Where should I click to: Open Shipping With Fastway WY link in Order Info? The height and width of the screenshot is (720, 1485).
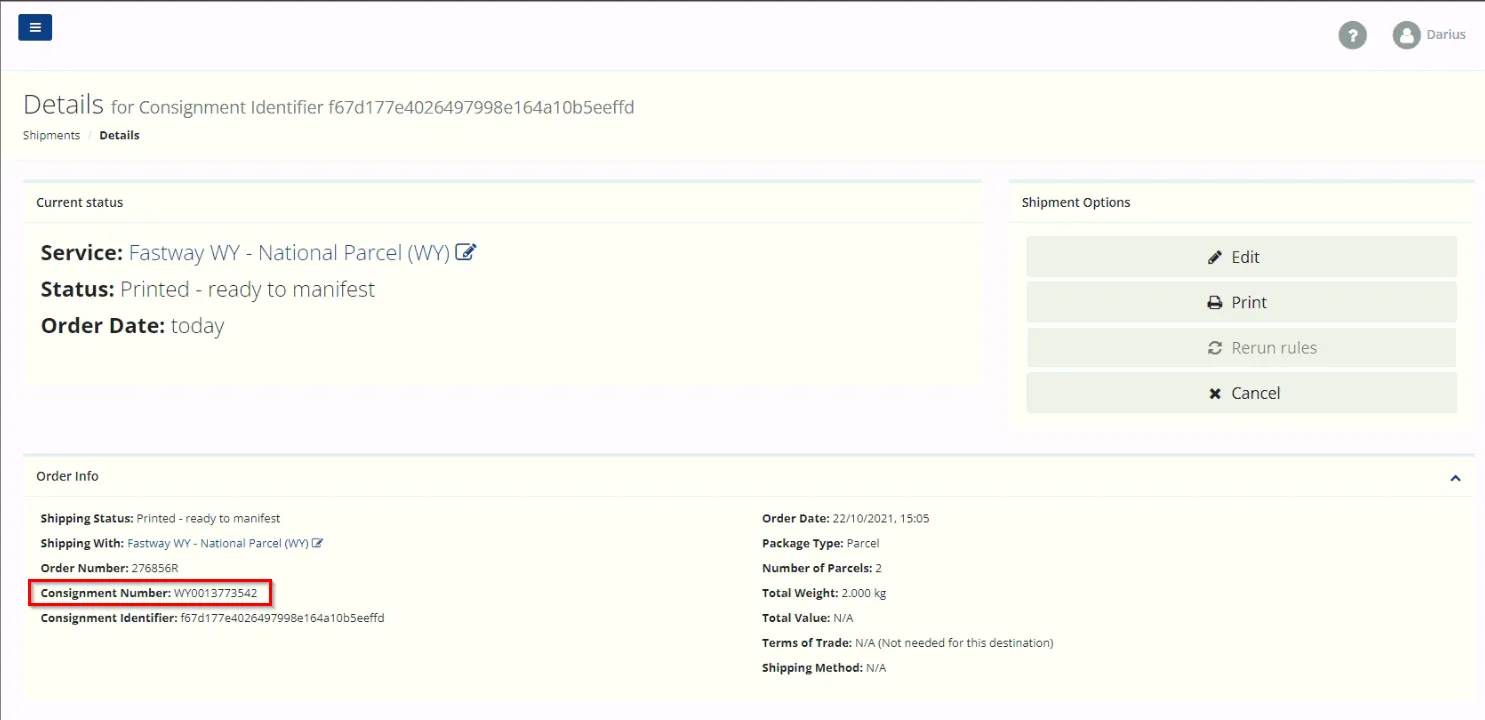[x=218, y=544]
